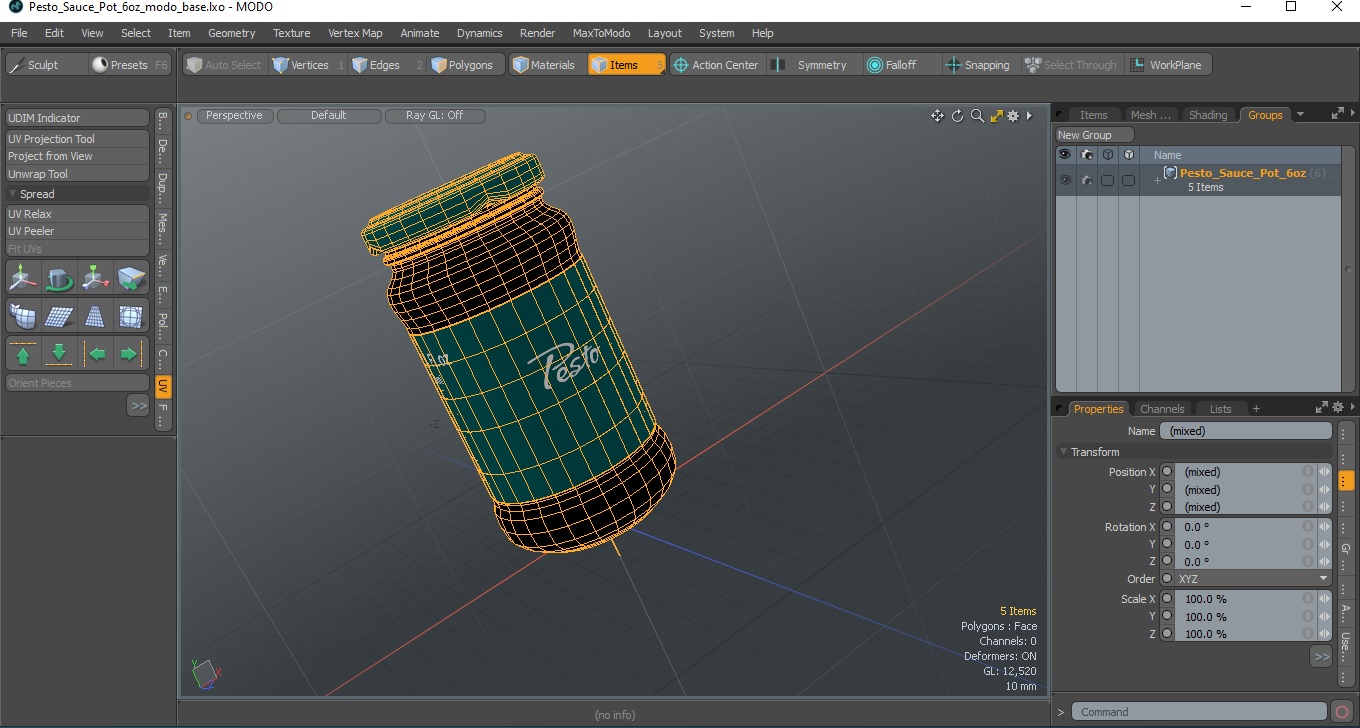Click the green right-arrow align icon
The width and height of the screenshot is (1360, 728).
point(129,354)
